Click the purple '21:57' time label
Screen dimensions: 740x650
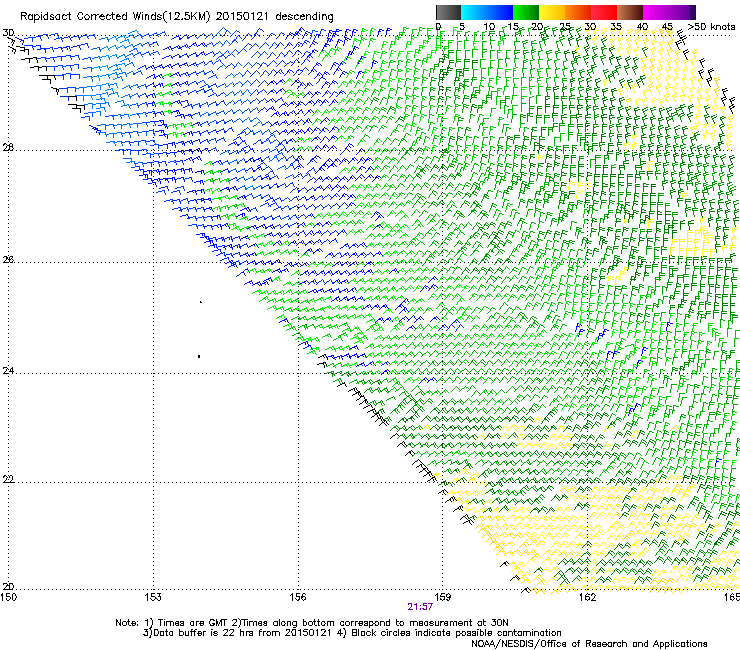[420, 607]
